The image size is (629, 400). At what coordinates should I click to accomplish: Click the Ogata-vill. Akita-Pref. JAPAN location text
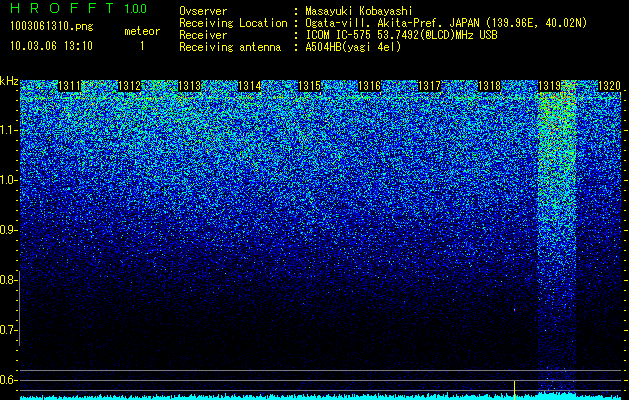446,23
